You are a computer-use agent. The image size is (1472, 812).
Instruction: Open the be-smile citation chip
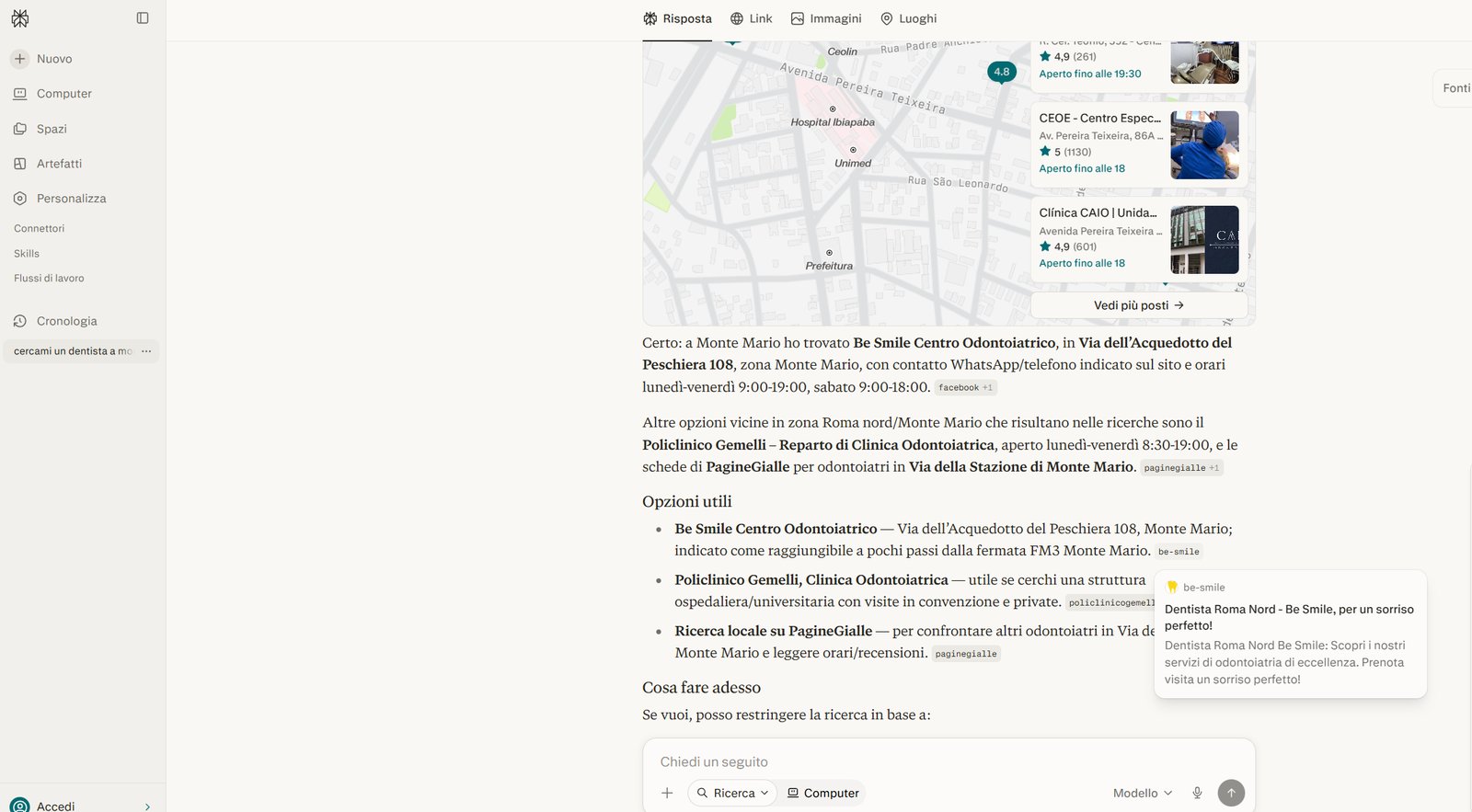(x=1179, y=552)
